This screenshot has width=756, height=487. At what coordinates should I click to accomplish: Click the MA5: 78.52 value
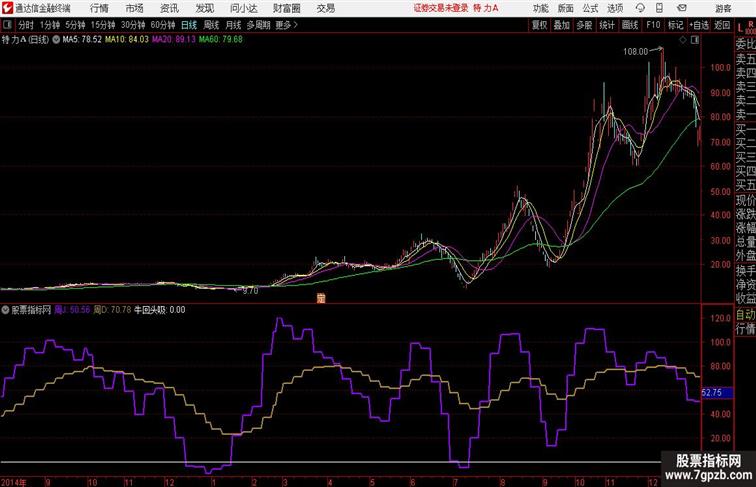tap(82, 40)
